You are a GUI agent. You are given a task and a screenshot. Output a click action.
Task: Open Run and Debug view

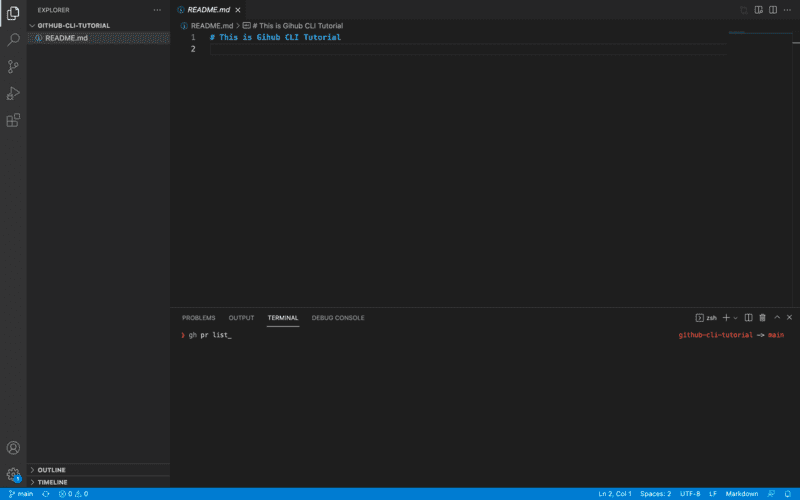(13, 93)
